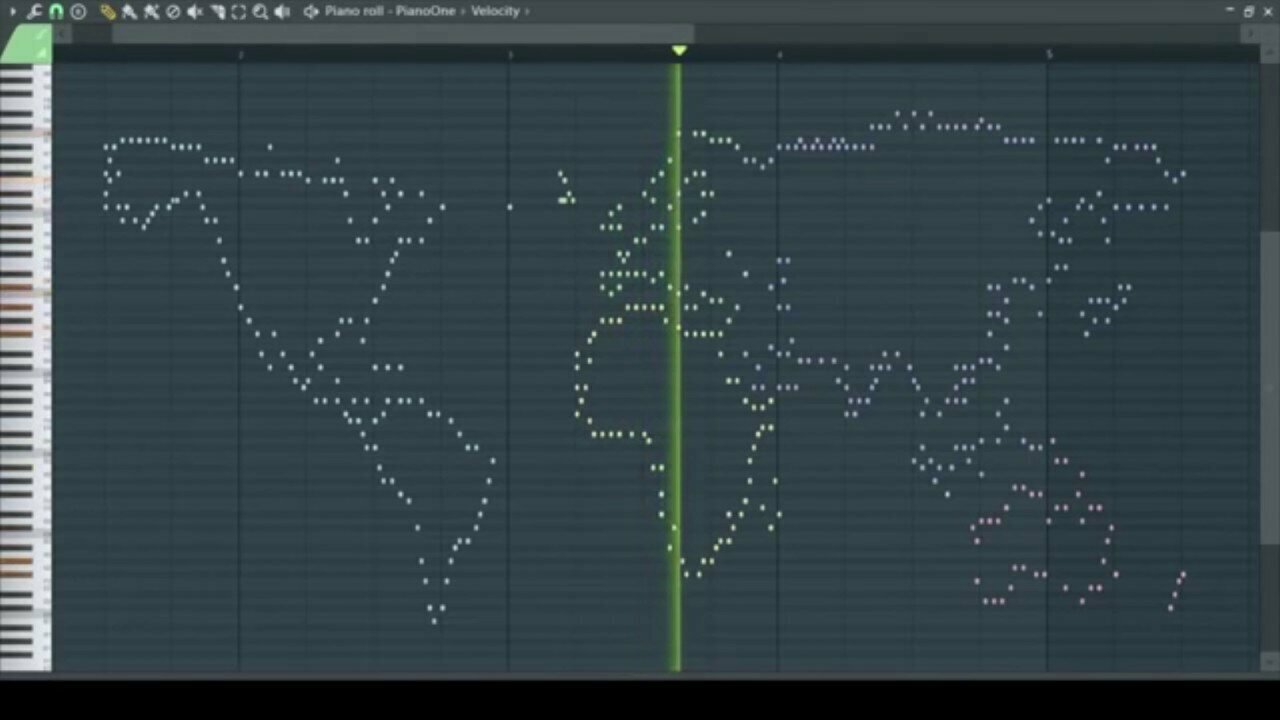
Task: Click the green corner panel above piano keys
Action: [27, 45]
